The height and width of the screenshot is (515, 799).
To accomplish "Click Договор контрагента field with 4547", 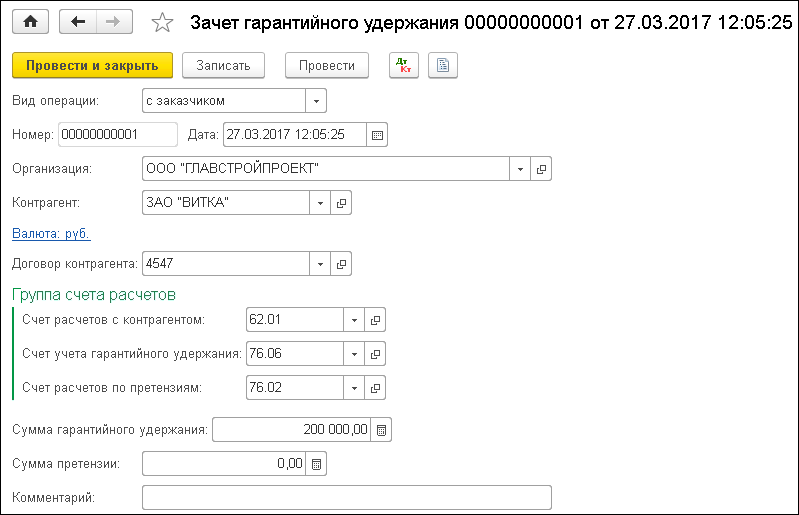I will 226,264.
